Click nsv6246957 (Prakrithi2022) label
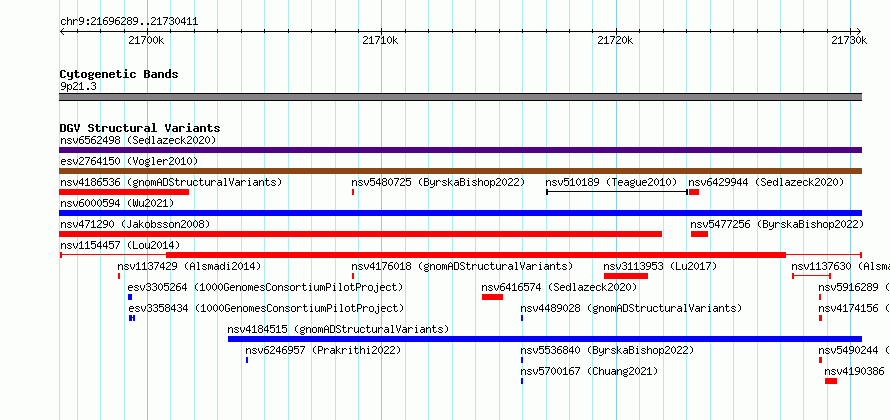 point(323,350)
